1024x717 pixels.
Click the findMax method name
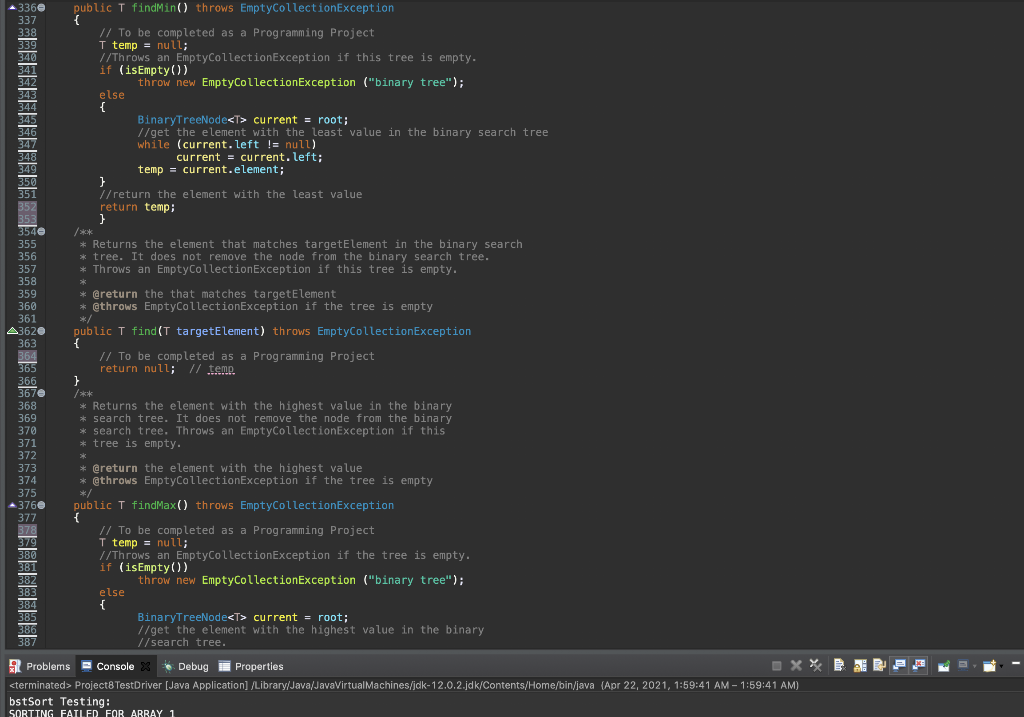(x=153, y=505)
